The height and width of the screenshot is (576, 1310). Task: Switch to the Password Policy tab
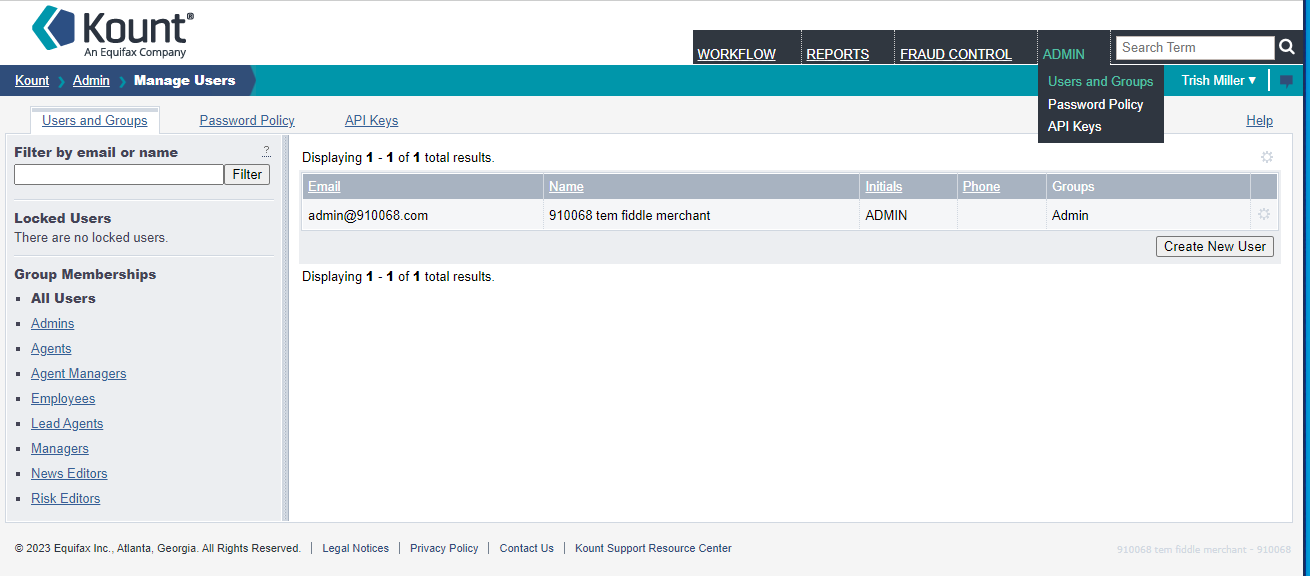point(247,120)
